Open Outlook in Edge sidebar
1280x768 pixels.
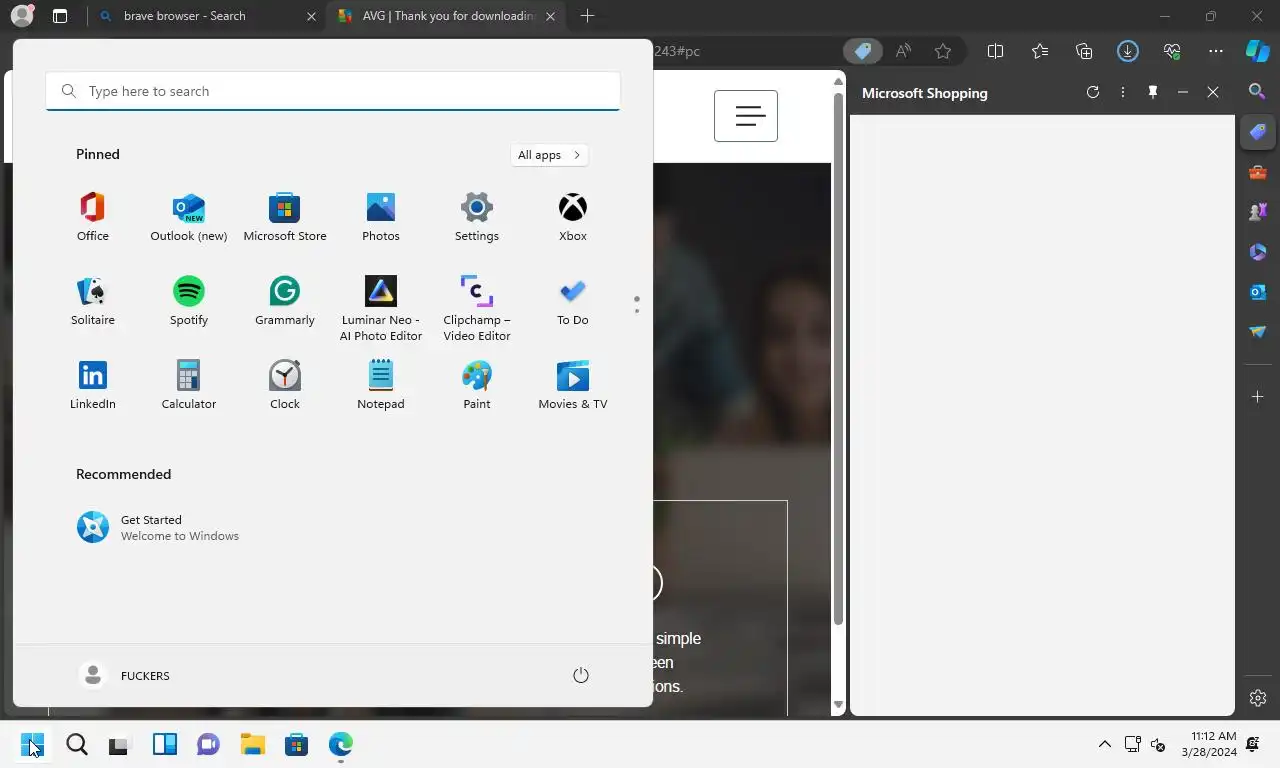click(1258, 292)
